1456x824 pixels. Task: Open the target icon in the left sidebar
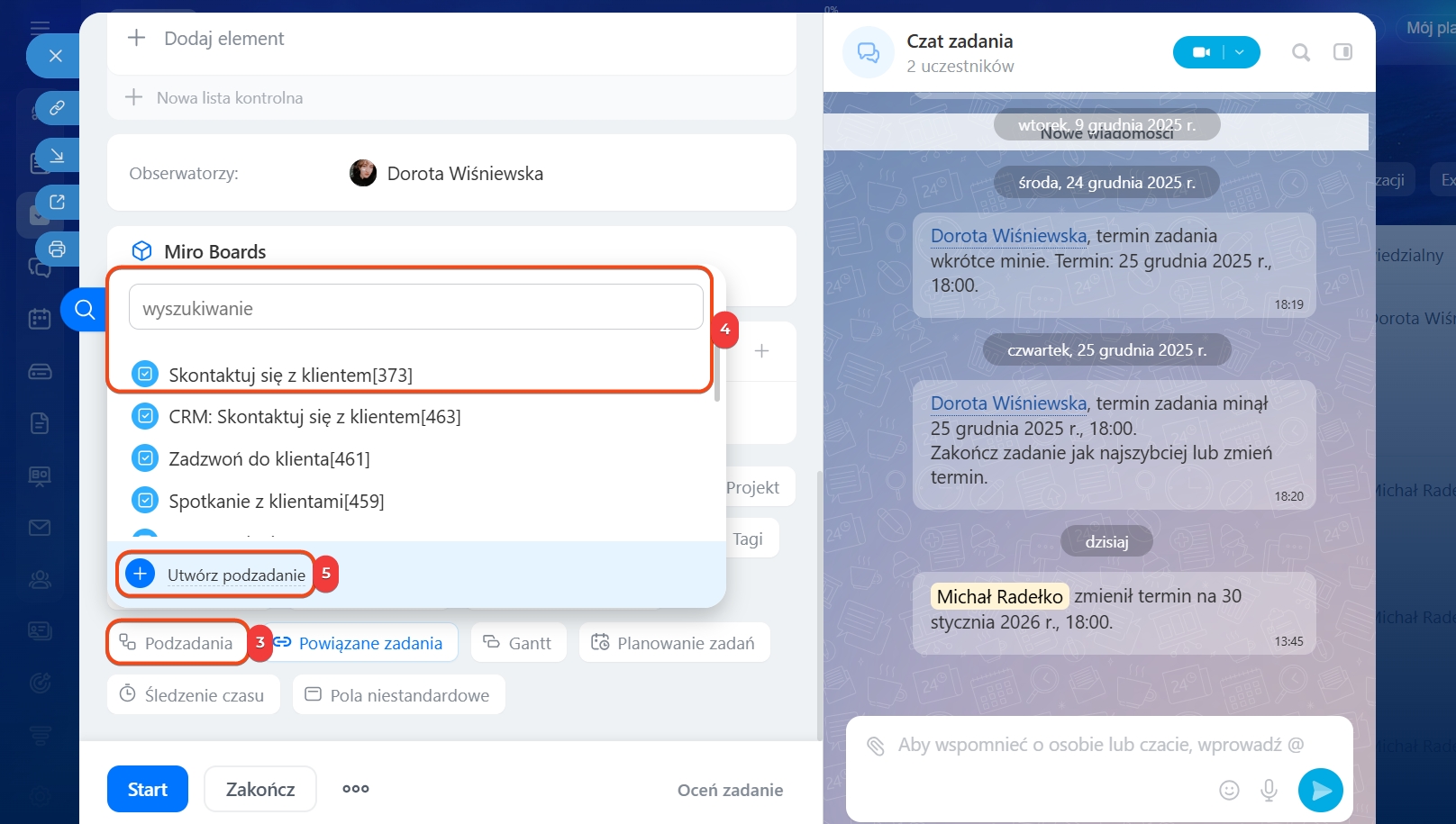pyautogui.click(x=40, y=684)
